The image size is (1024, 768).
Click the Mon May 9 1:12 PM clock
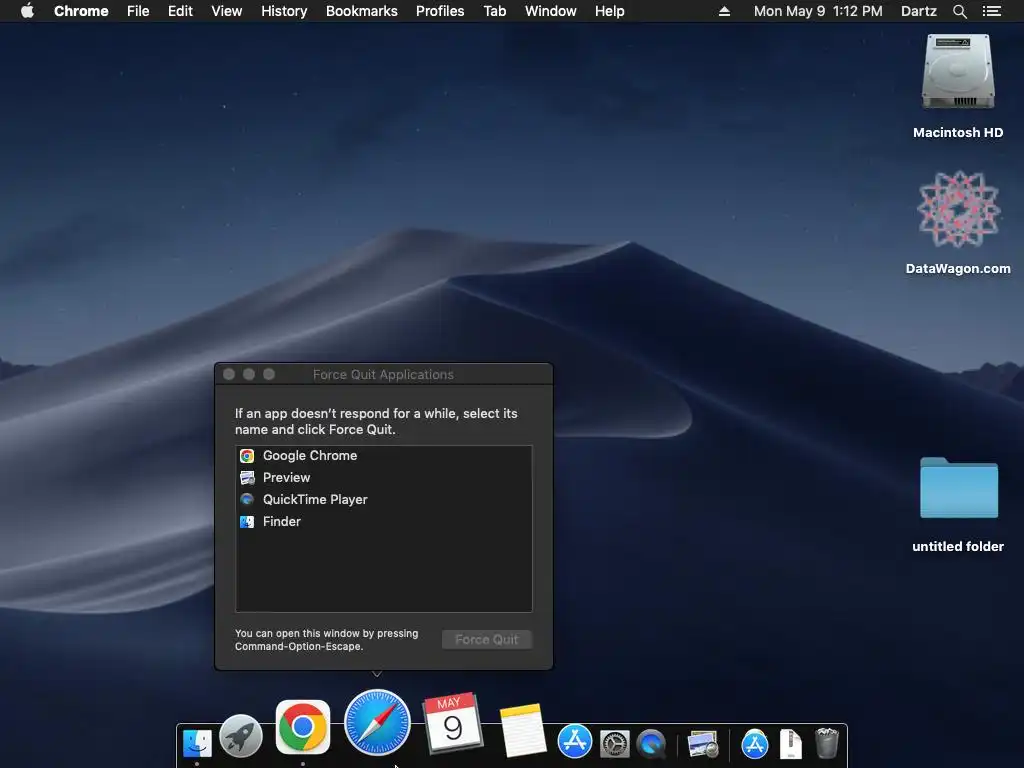pyautogui.click(x=818, y=11)
